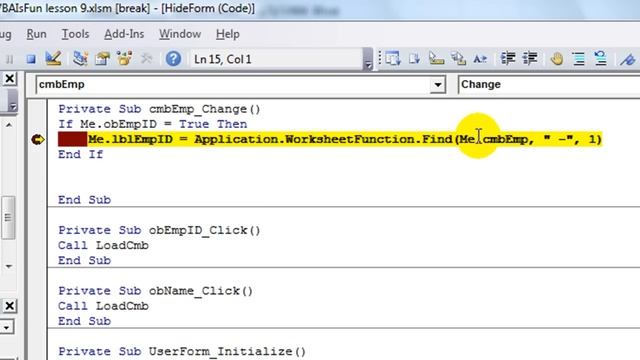Image resolution: width=640 pixels, height=360 pixels.
Task: Click the yellow execution arrow in margin
Action: 38,140
